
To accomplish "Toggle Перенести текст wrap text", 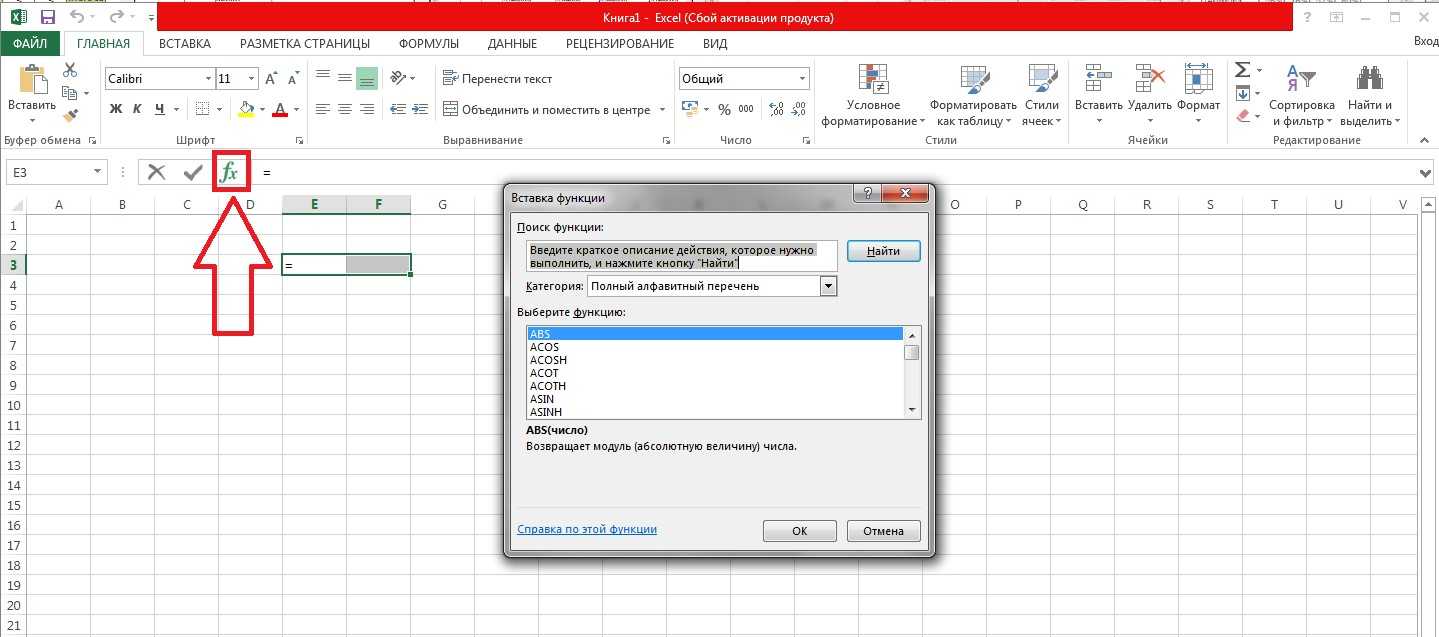I will pos(497,78).
